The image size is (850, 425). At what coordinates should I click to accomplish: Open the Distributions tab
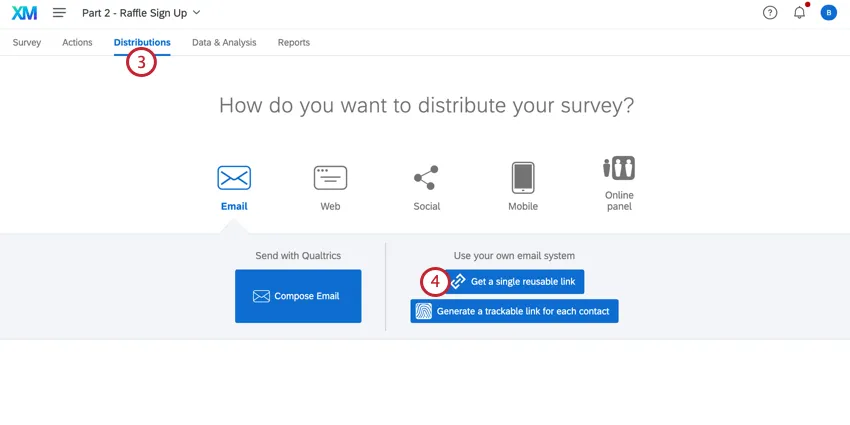(142, 43)
